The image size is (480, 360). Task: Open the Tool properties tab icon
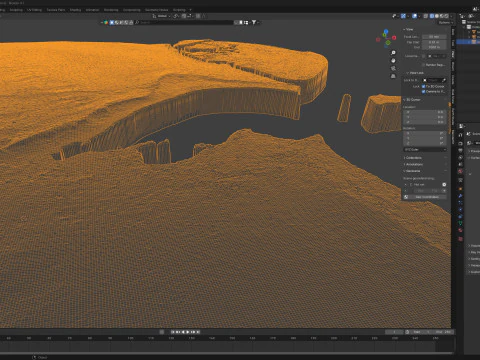pos(460,135)
